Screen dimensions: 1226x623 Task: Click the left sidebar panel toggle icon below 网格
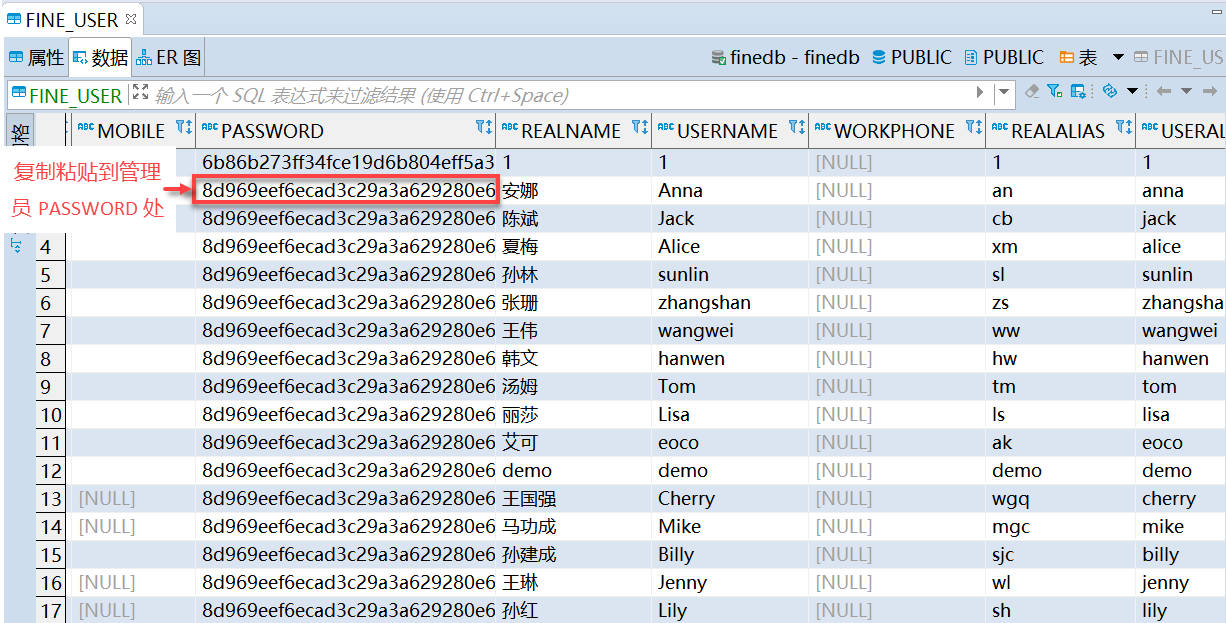(x=16, y=245)
